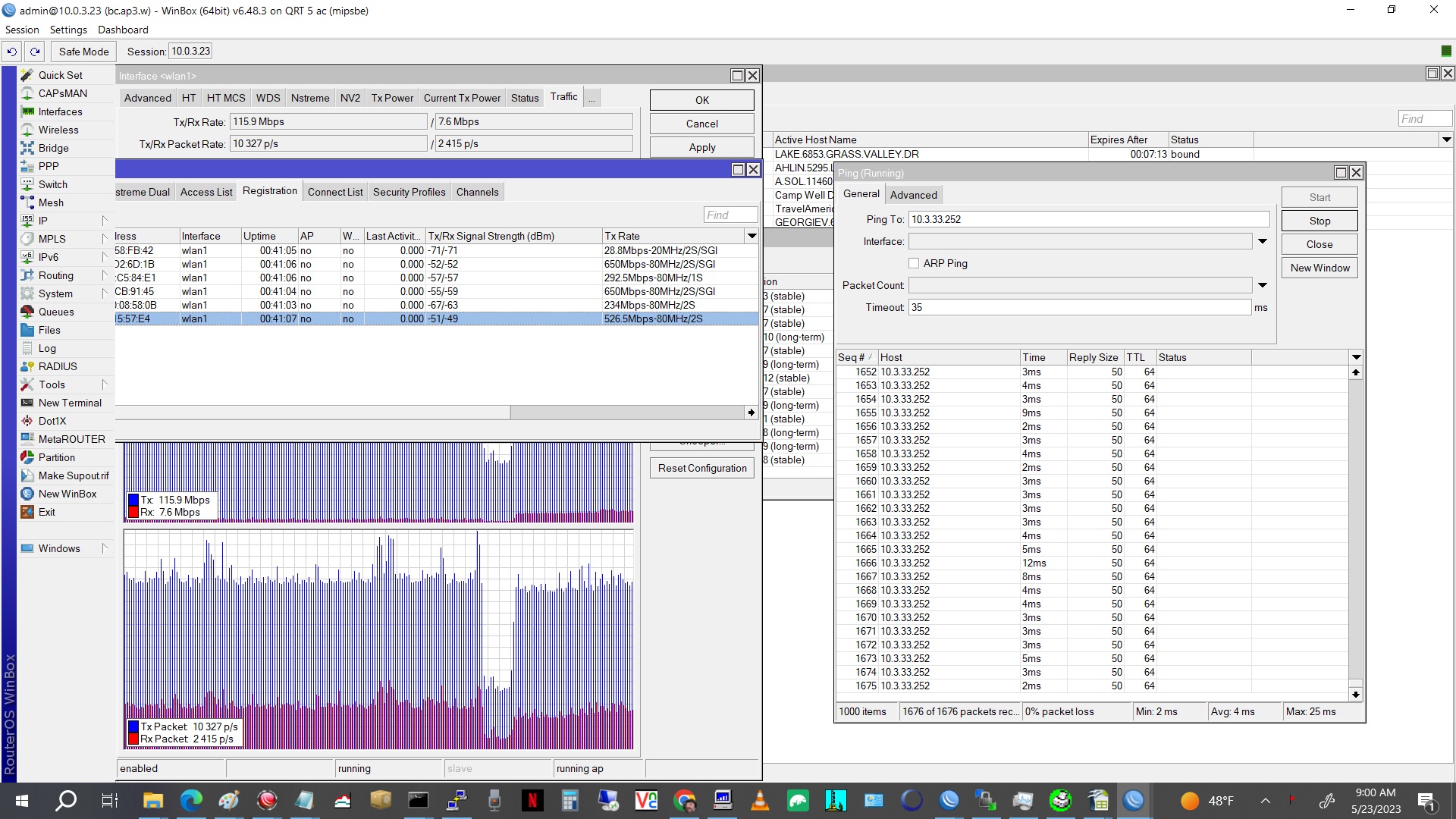The width and height of the screenshot is (1456, 819).
Task: Toggle Safe Mode on
Action: 83,51
